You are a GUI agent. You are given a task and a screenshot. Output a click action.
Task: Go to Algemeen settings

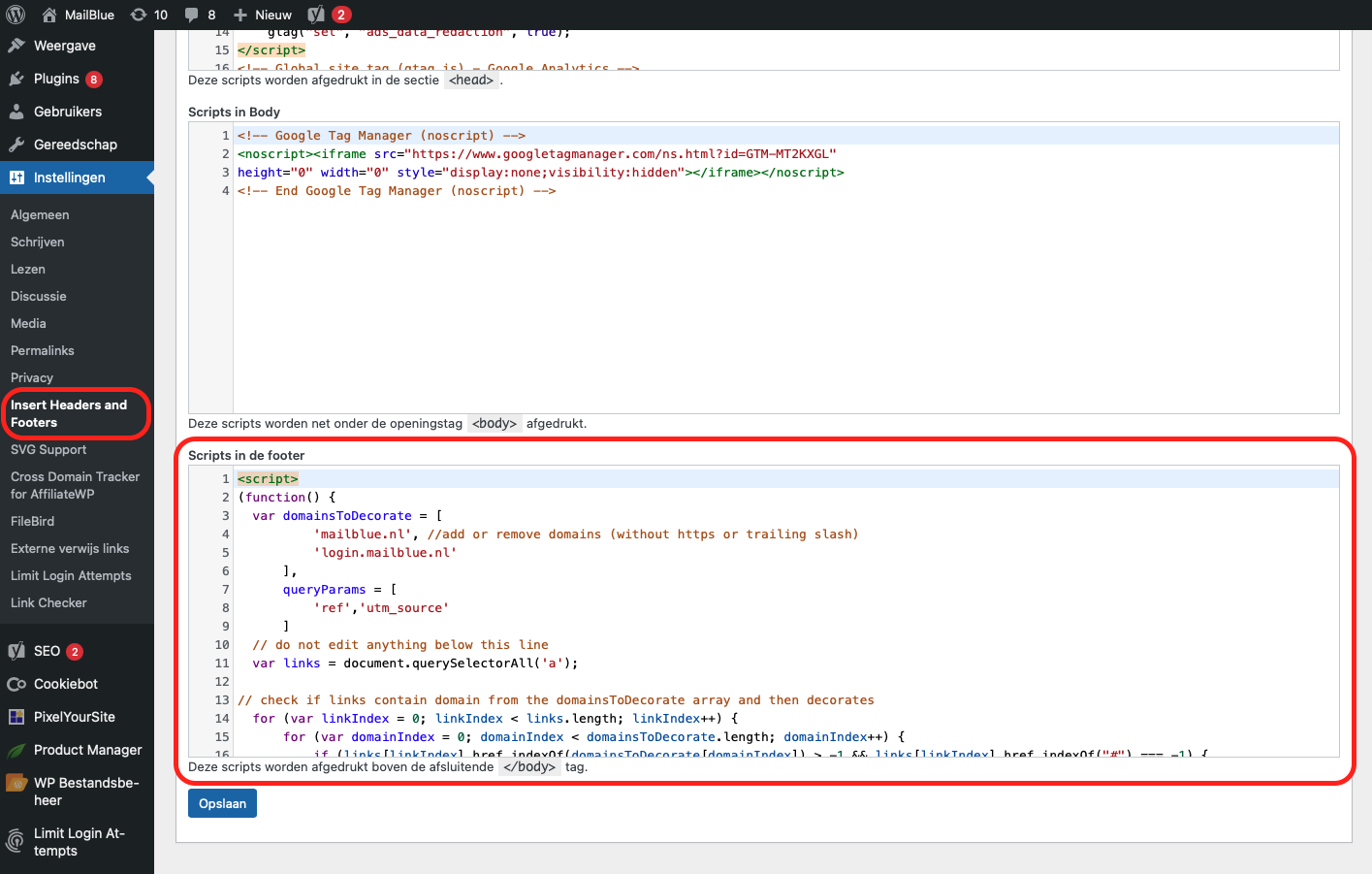(40, 214)
